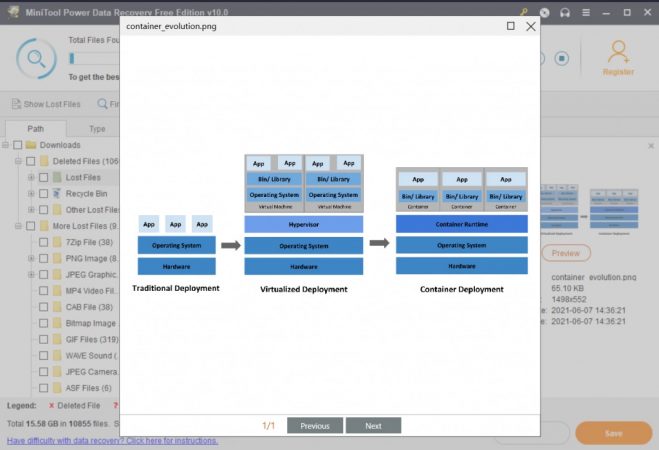Check the Downloads folder checkbox
This screenshot has height=450, width=659.
pos(17,145)
